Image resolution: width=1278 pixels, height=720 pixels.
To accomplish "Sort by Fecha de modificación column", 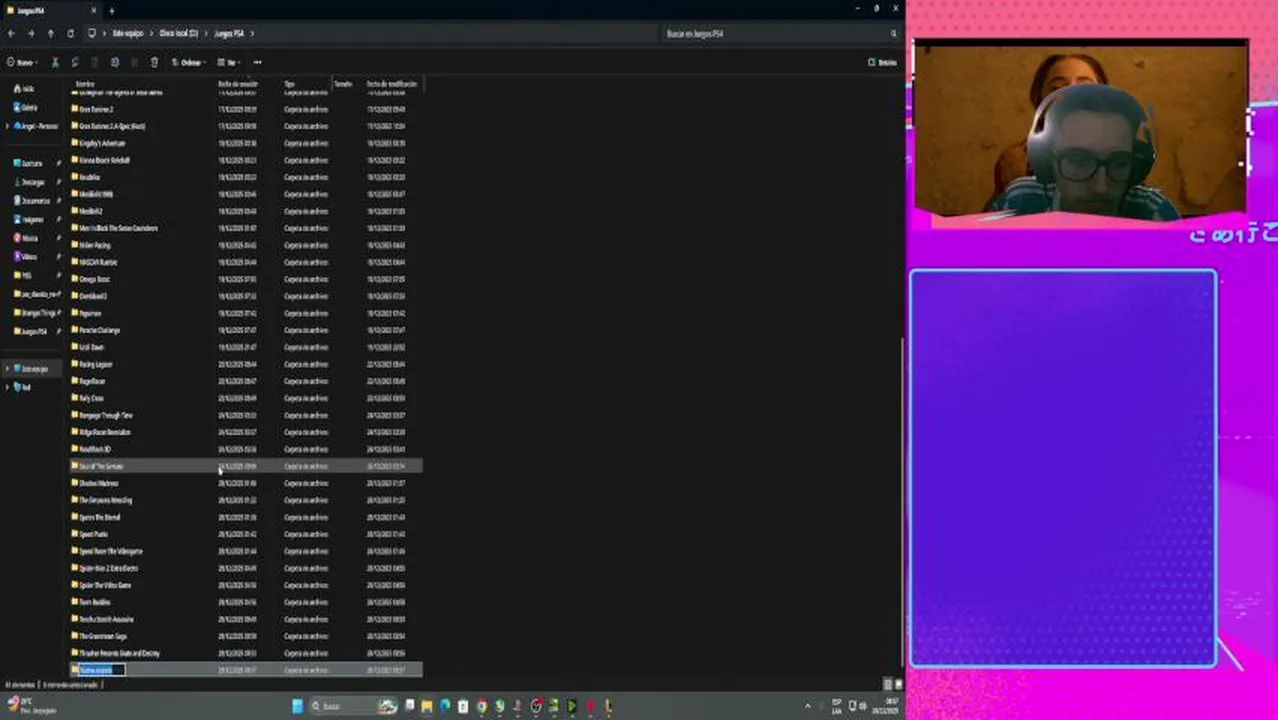I will 394,84.
